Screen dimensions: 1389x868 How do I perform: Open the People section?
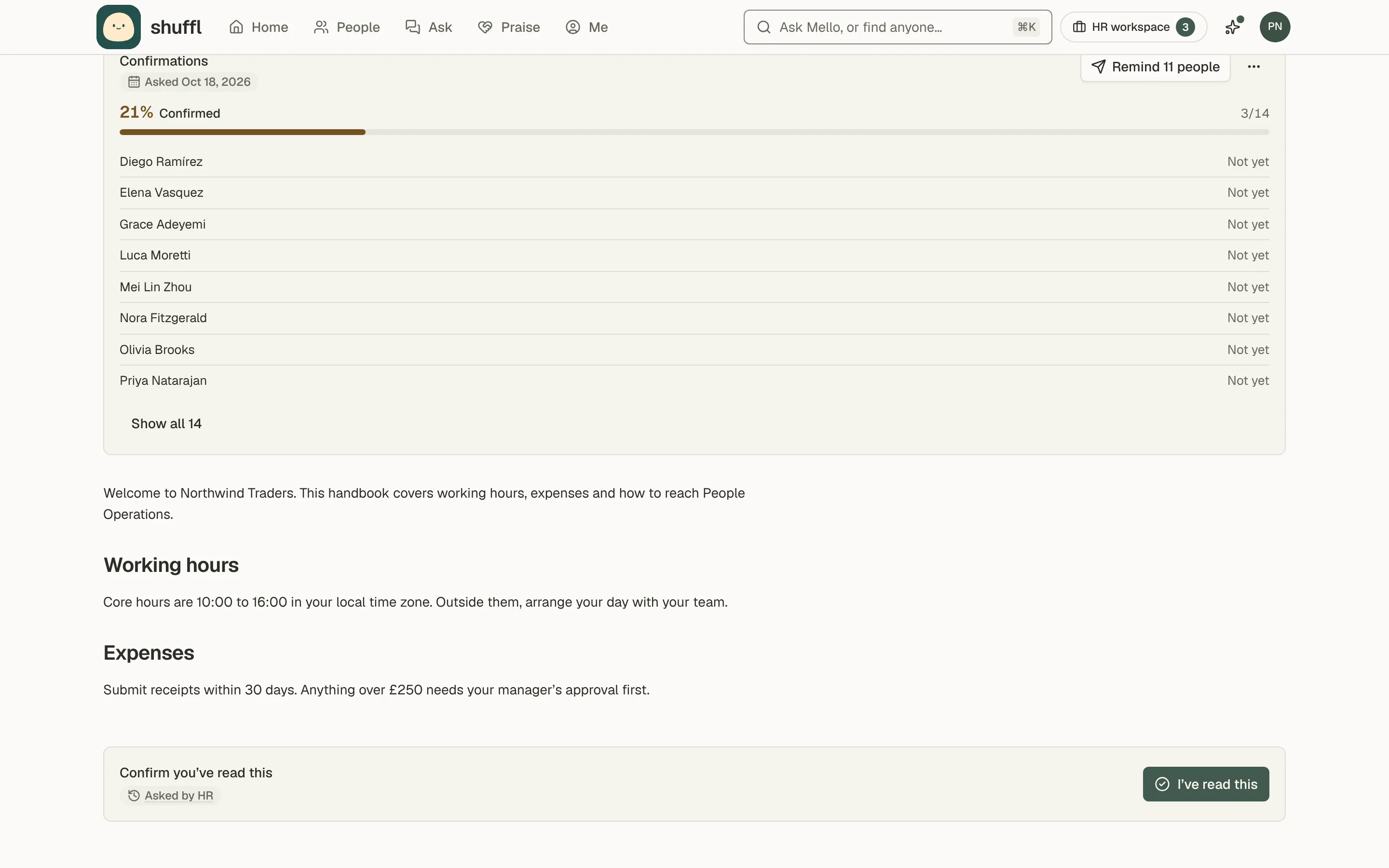(x=347, y=27)
